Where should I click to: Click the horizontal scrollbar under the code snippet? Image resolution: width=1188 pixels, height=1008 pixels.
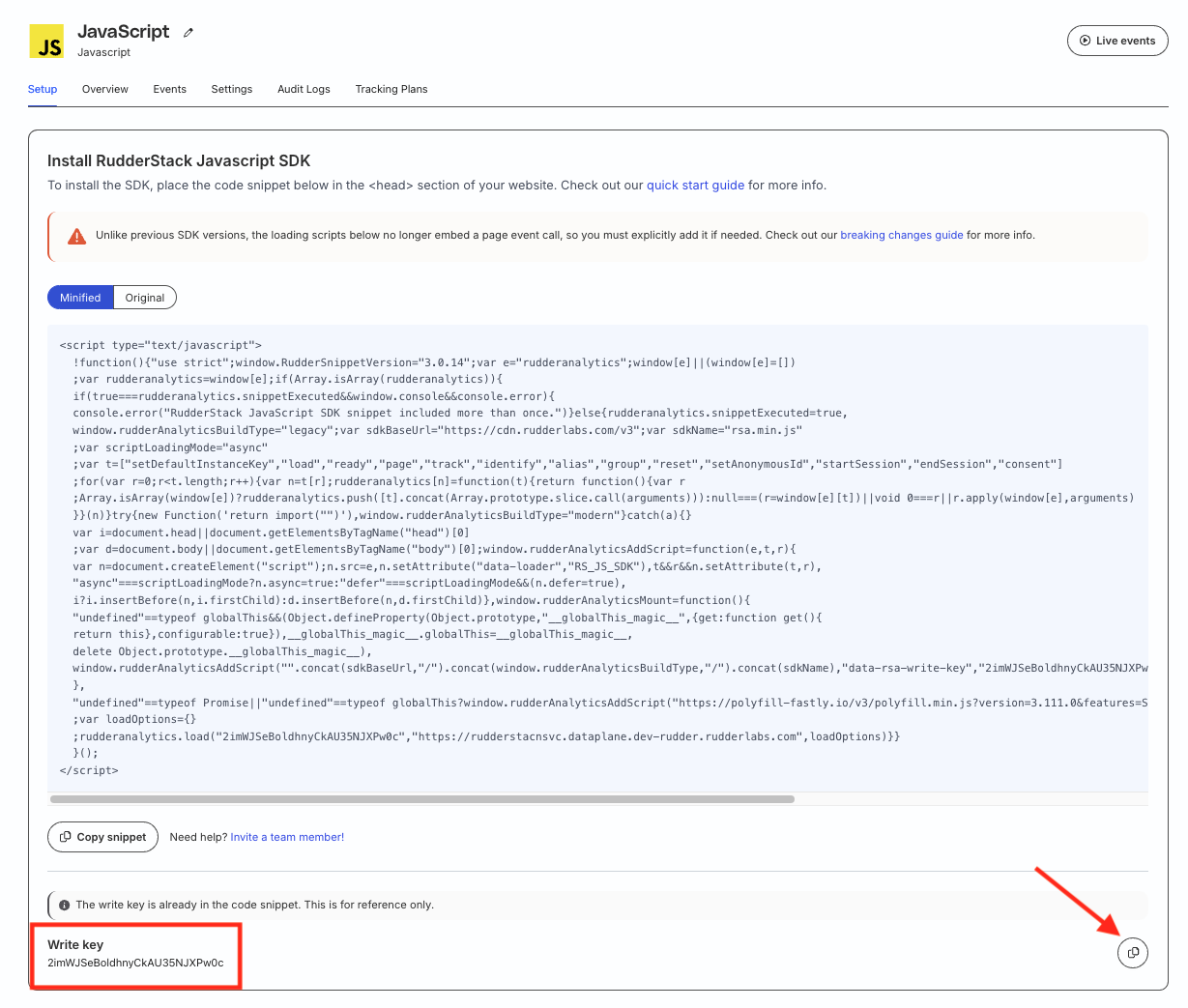[422, 799]
